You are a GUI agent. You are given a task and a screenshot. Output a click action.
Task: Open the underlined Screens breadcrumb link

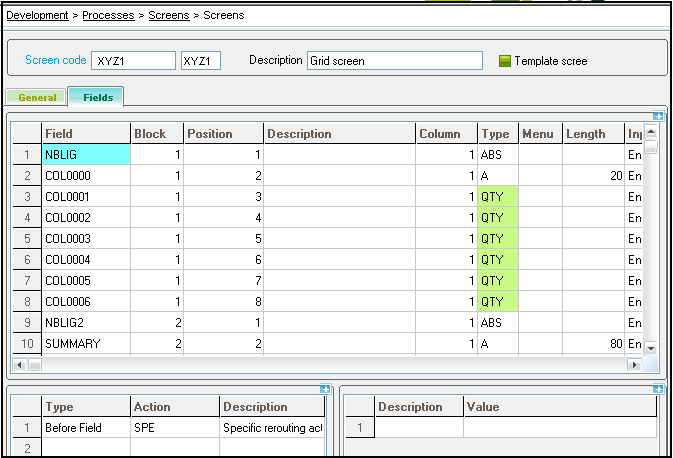[x=169, y=15]
